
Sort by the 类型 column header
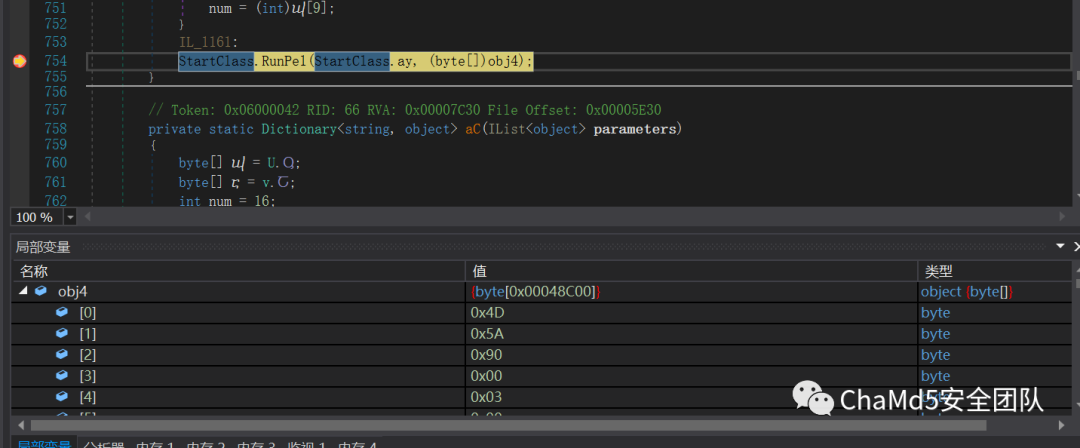point(994,271)
